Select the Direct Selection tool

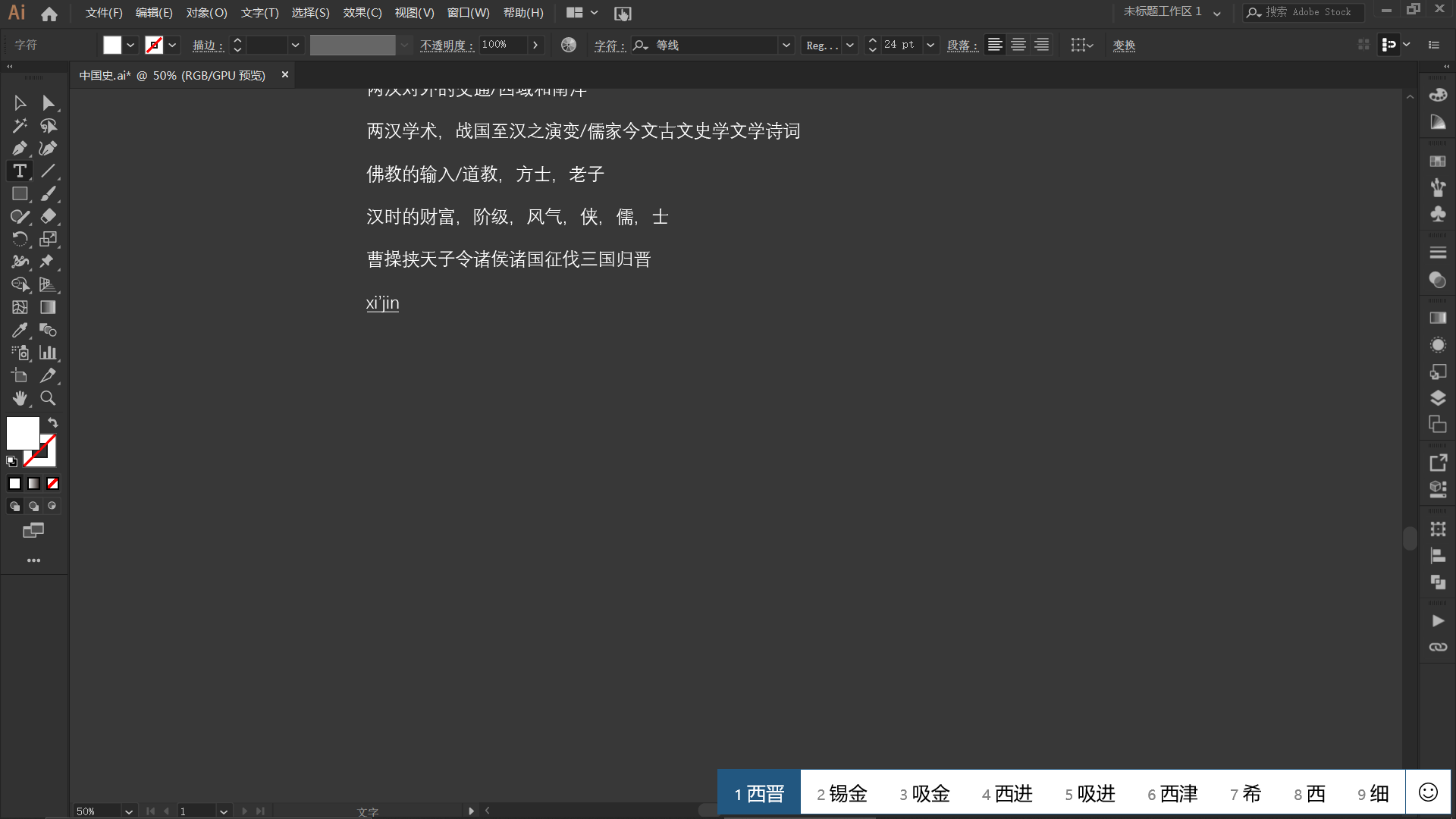(48, 103)
